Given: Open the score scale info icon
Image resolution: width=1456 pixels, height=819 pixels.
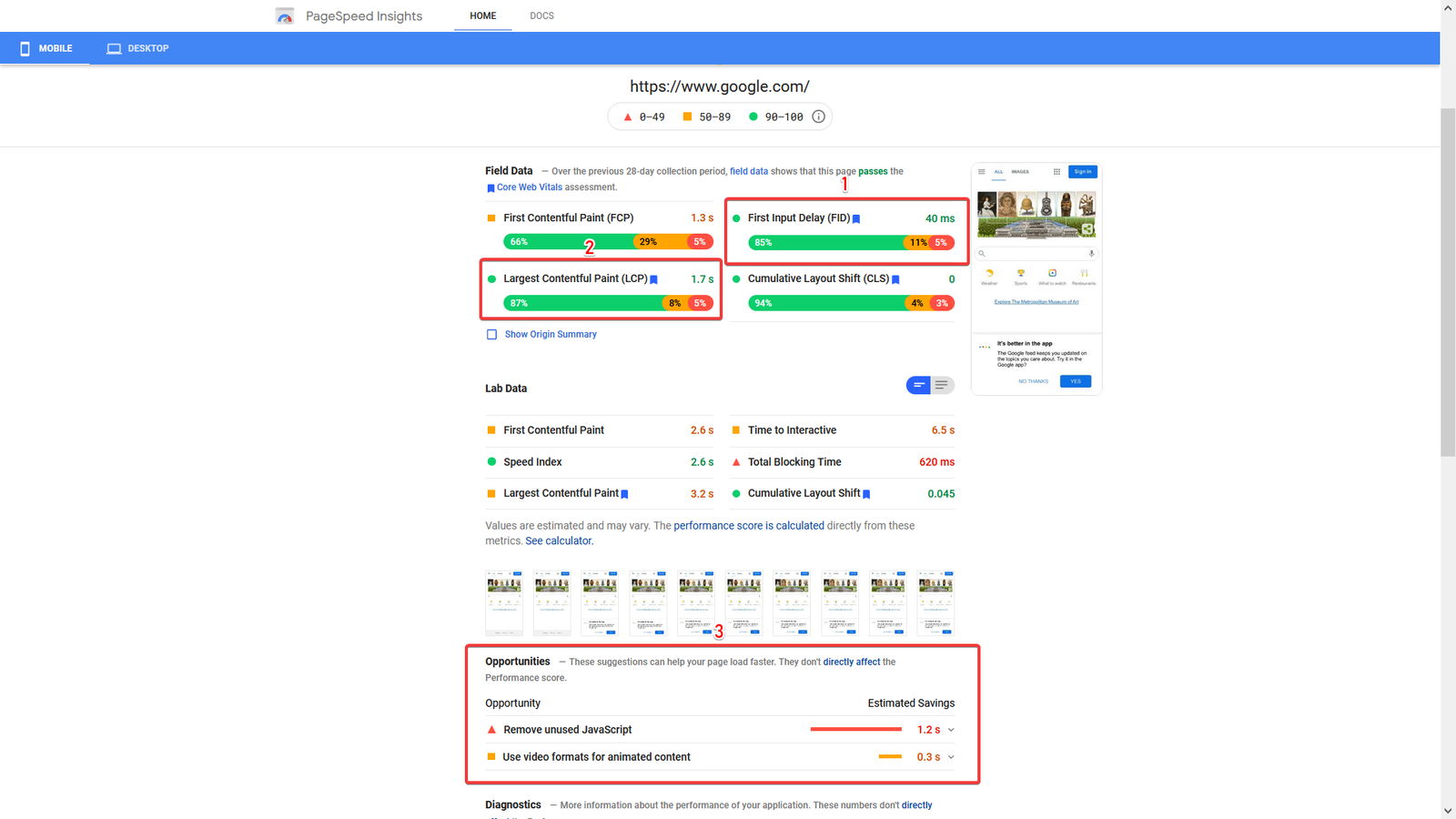Looking at the screenshot, I should pyautogui.click(x=818, y=116).
